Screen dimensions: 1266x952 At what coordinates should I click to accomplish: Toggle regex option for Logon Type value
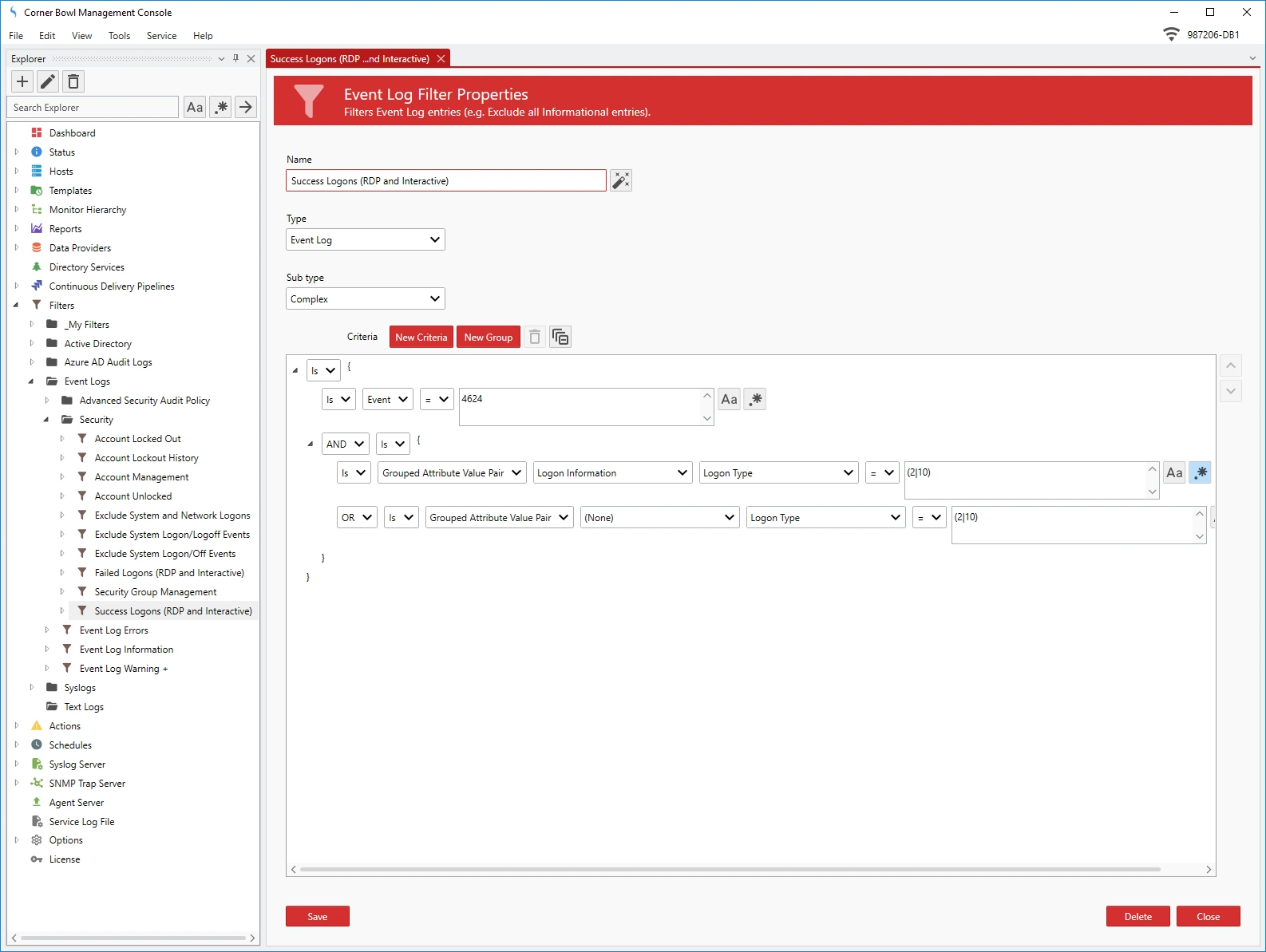pos(1200,472)
